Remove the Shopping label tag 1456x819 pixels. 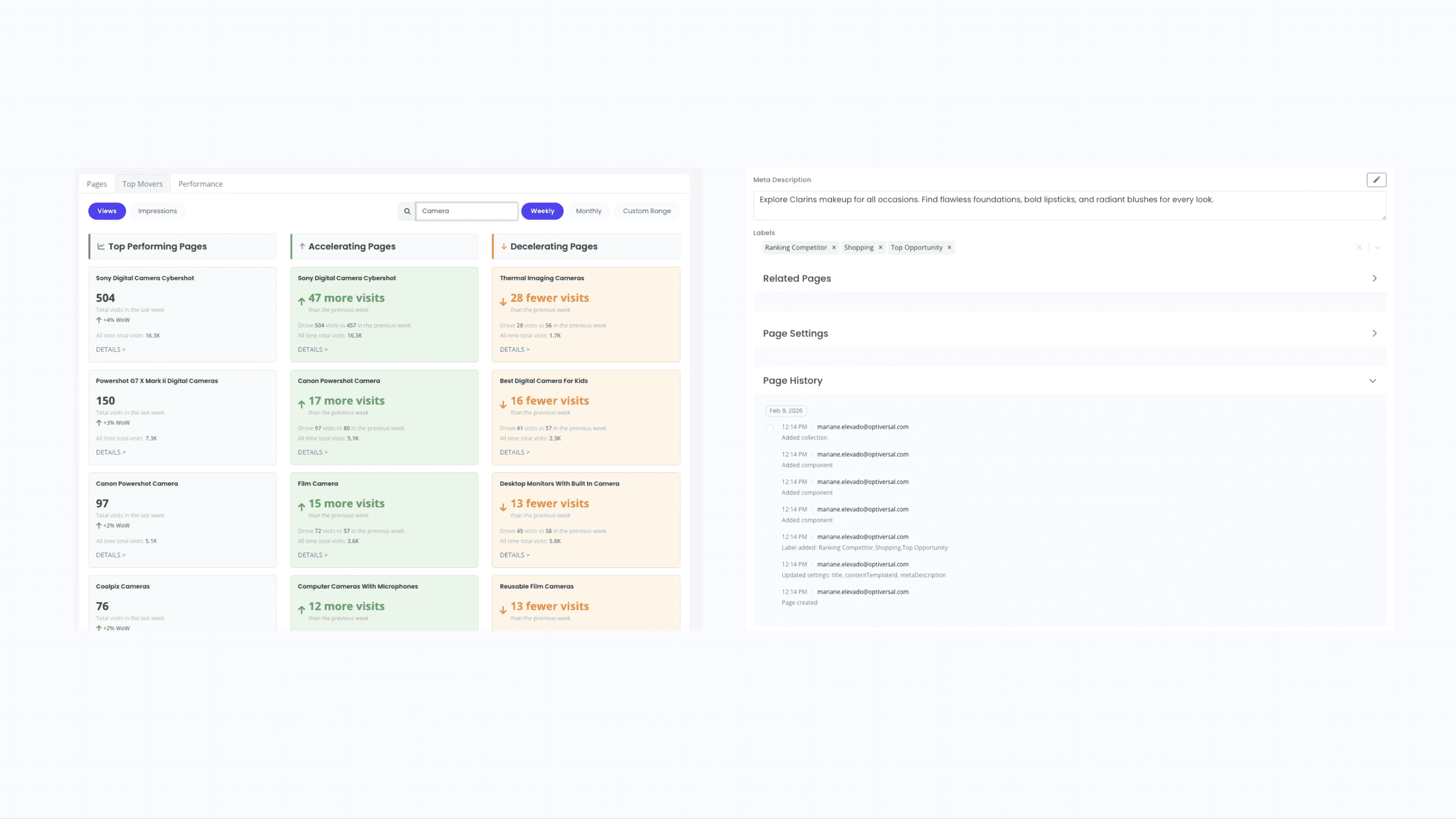880,248
